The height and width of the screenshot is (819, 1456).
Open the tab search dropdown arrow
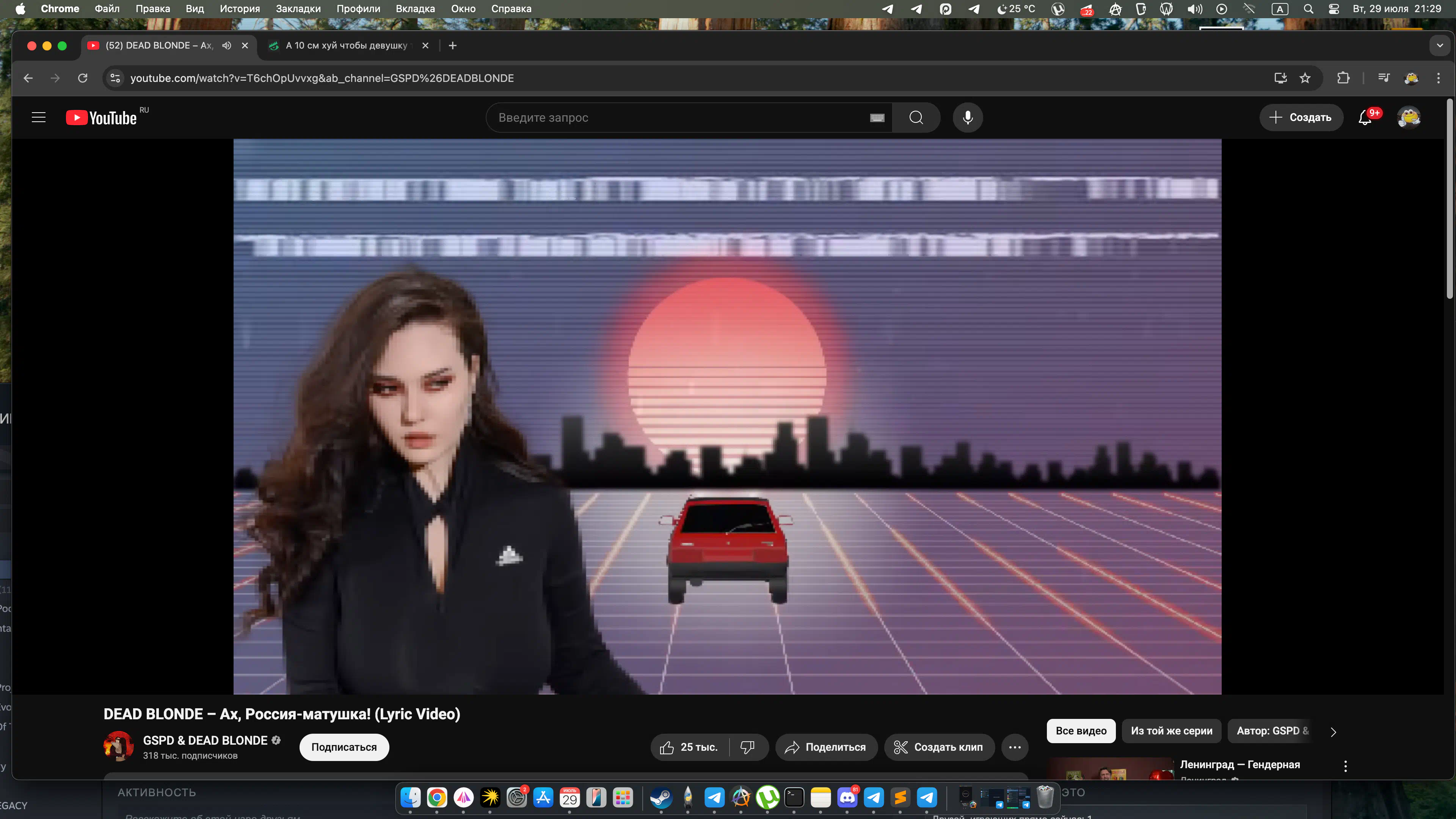1440,45
